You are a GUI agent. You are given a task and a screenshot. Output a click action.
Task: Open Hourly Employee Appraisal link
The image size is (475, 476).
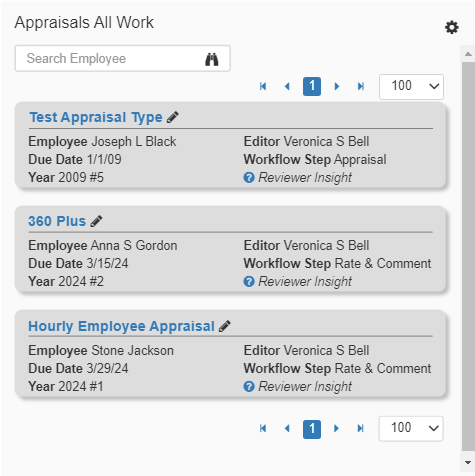121,326
